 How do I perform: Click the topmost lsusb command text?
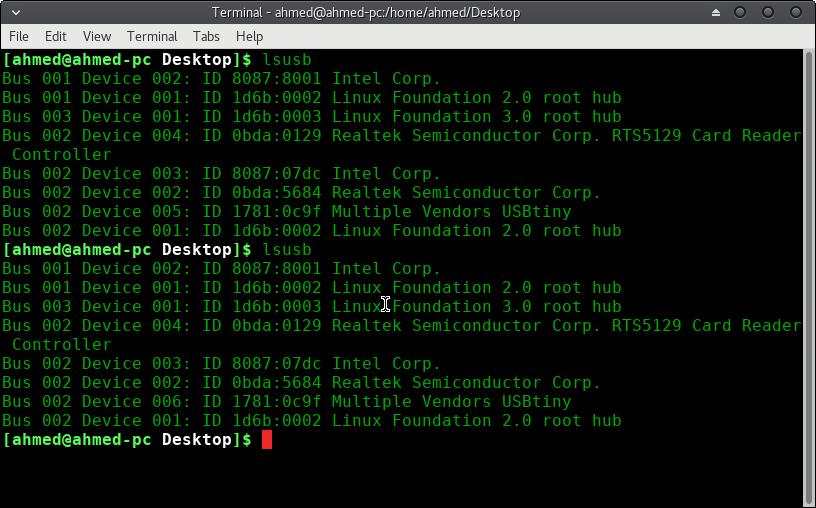(x=287, y=60)
